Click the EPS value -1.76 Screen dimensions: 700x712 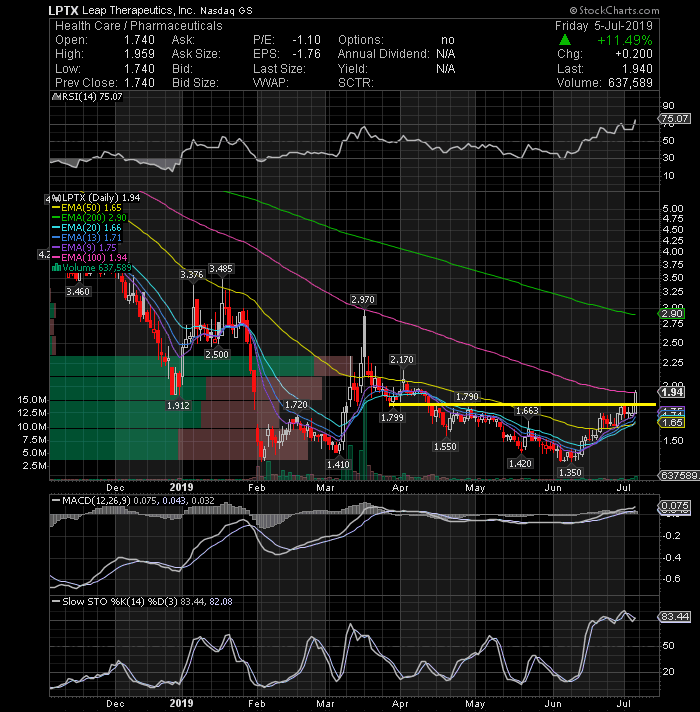pos(306,54)
